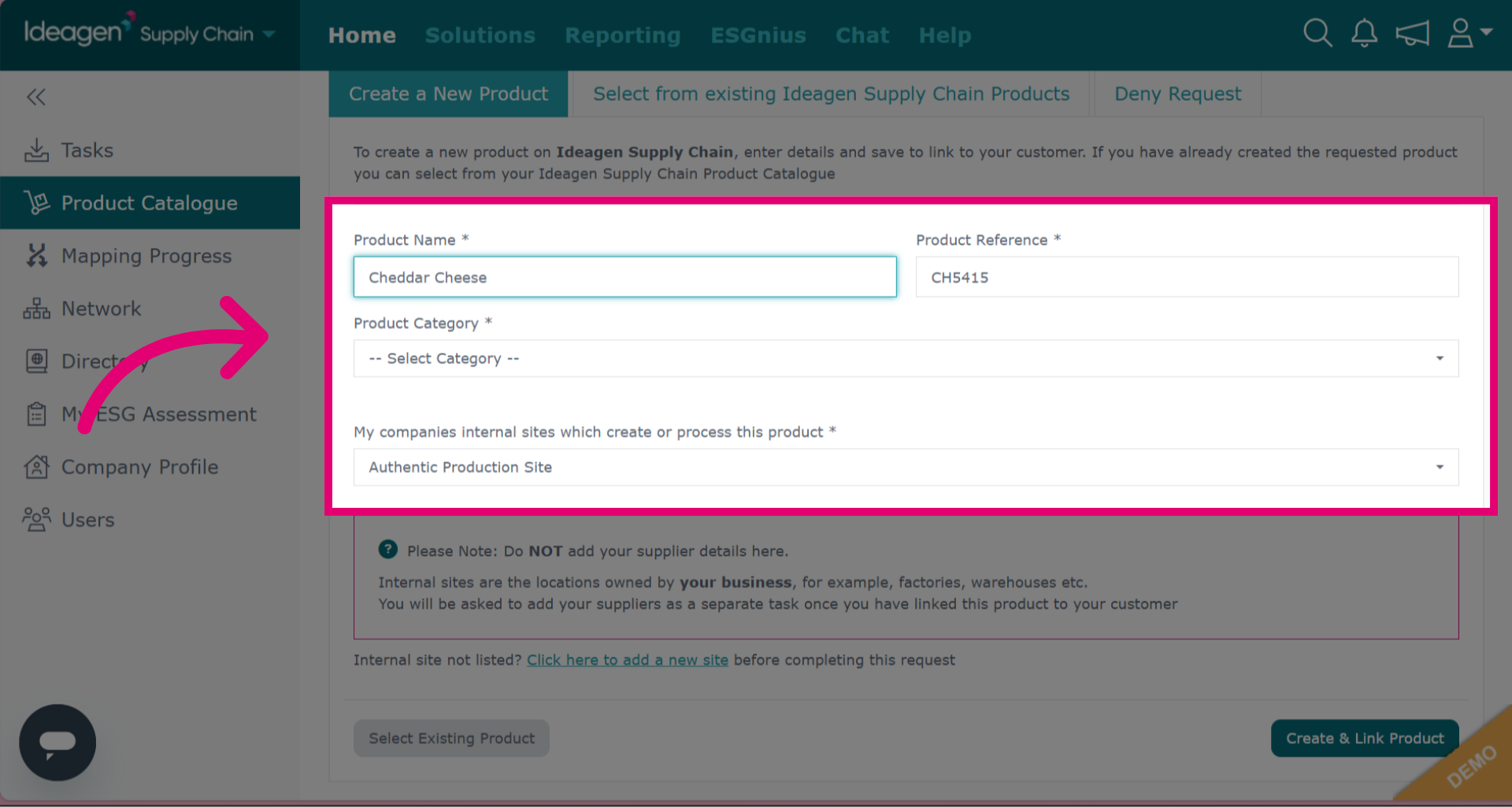Open the Solutions menu

[x=480, y=35]
